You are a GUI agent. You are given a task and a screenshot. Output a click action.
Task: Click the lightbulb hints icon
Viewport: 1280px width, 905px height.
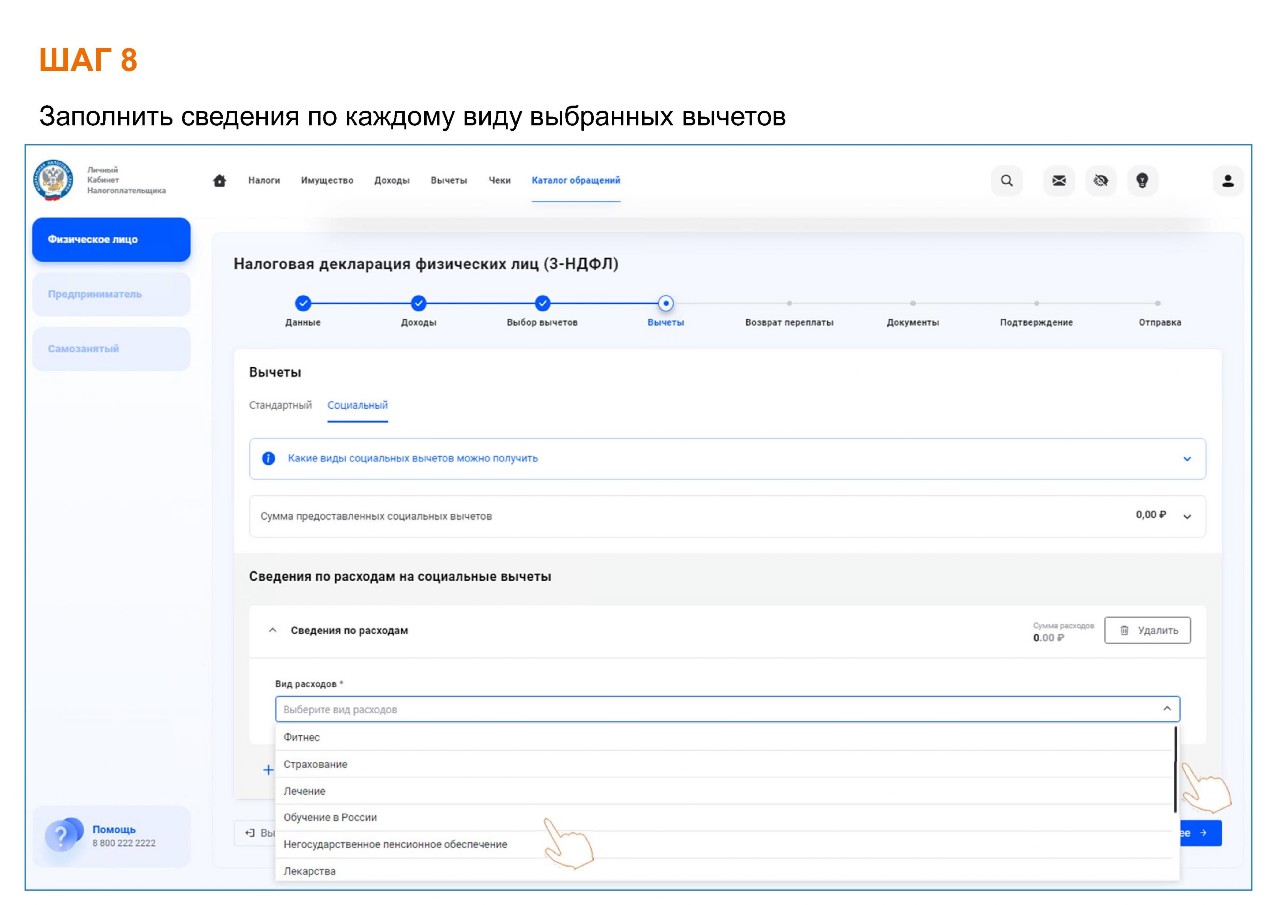[1142, 181]
